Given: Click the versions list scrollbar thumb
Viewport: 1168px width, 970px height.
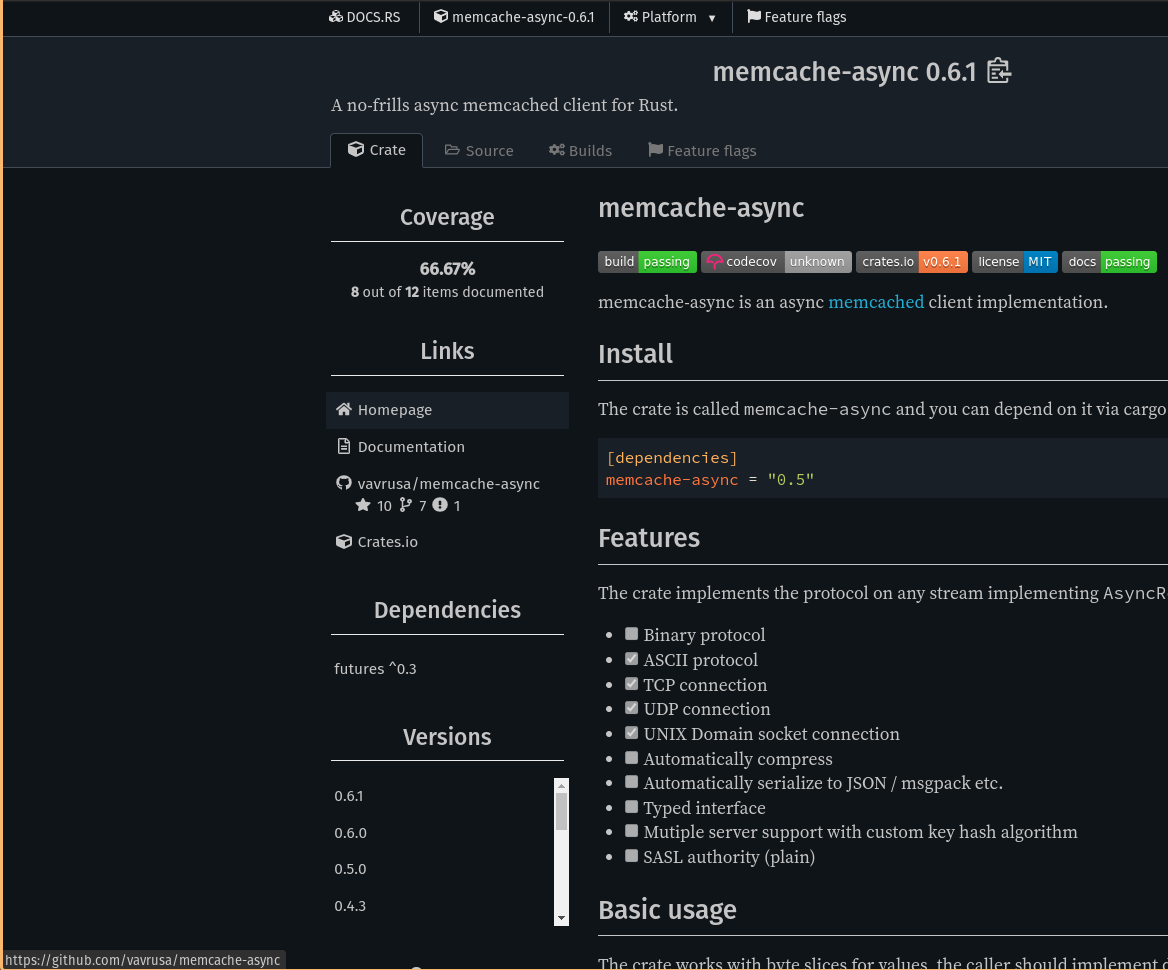Looking at the screenshot, I should [x=562, y=811].
